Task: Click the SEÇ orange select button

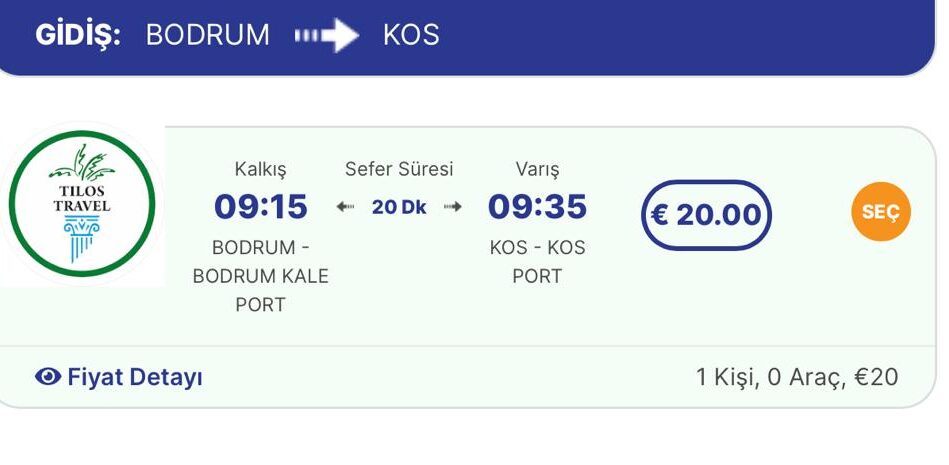Action: pos(881,213)
